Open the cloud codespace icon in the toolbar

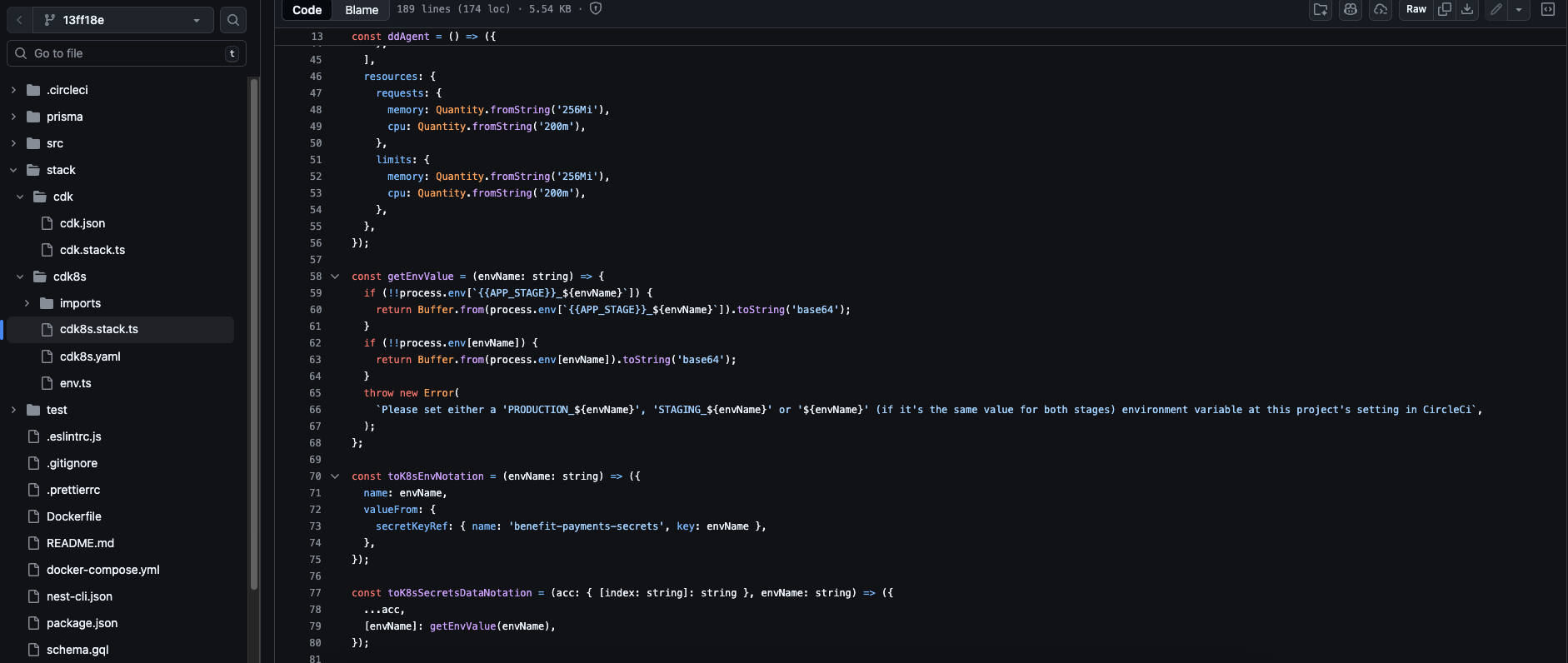point(1381,9)
